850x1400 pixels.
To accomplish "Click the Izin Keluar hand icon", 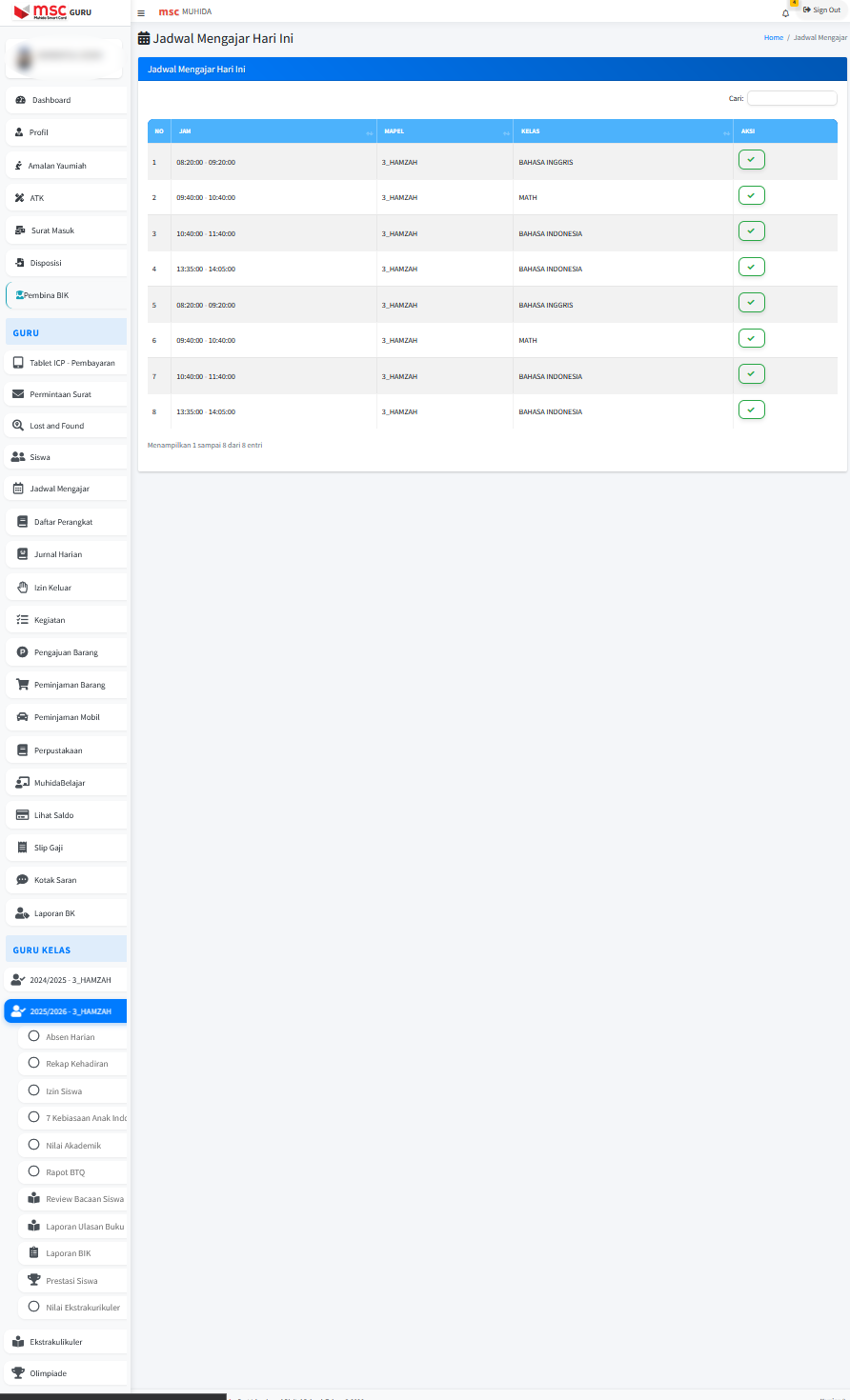I will click(x=23, y=588).
